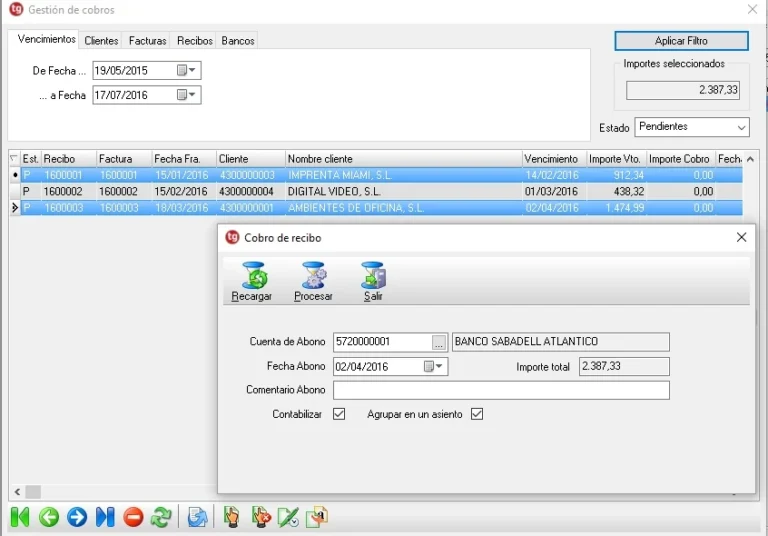The image size is (768, 536).
Task: Click the Aplicar Filtro button
Action: (x=681, y=41)
